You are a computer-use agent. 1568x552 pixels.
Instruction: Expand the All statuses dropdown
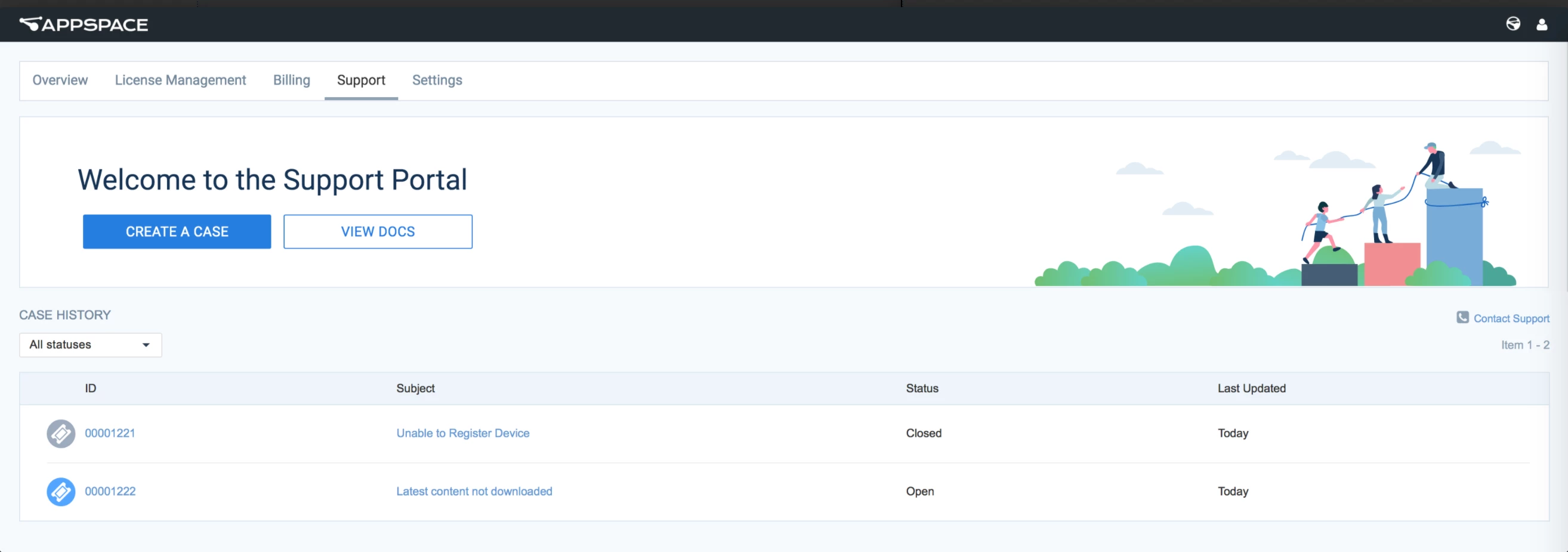(x=91, y=345)
